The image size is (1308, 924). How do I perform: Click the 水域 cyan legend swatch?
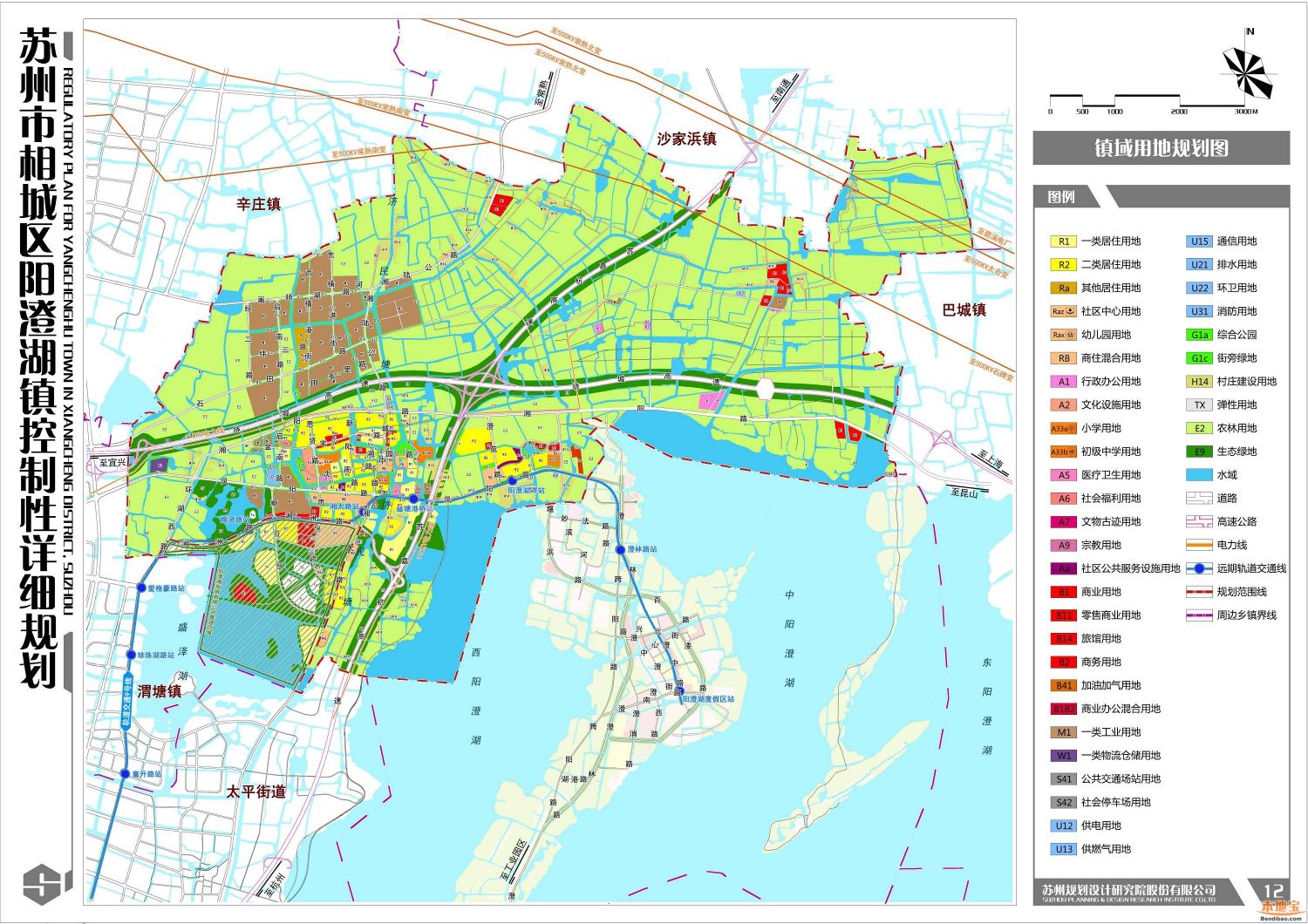[x=1200, y=475]
